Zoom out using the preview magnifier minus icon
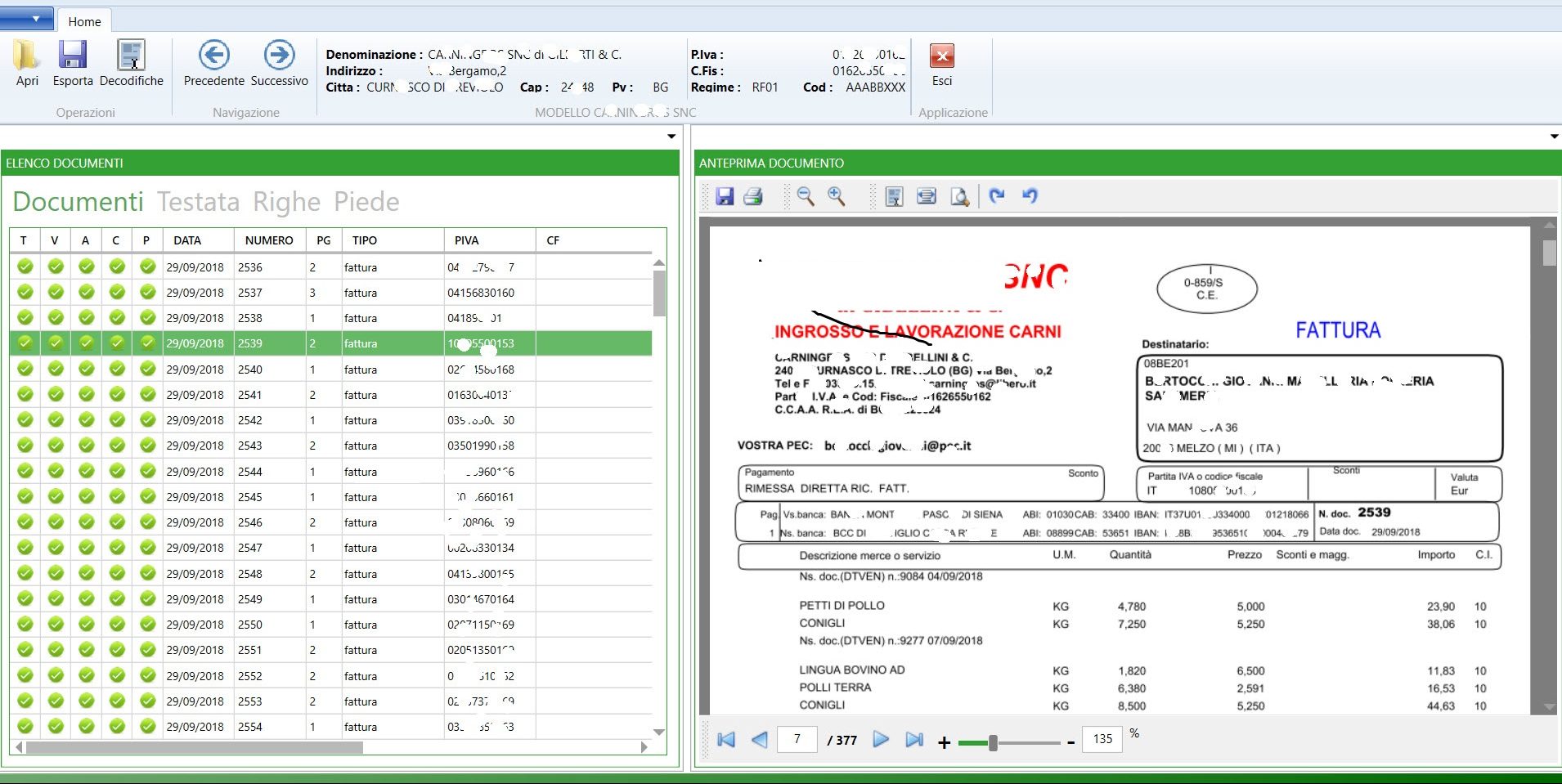Screen dimensions: 1562x784 click(x=806, y=196)
